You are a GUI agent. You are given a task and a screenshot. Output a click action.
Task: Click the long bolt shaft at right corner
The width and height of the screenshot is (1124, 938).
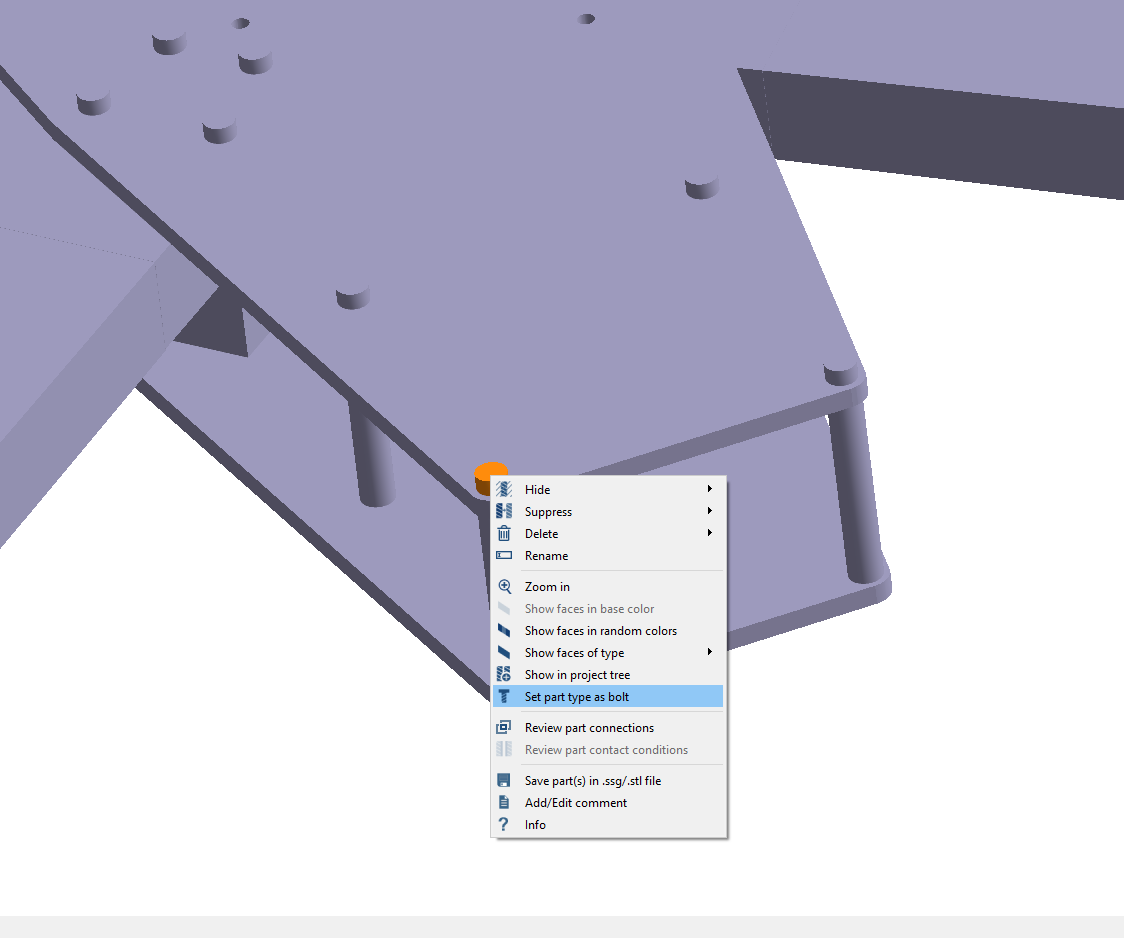pyautogui.click(x=855, y=490)
